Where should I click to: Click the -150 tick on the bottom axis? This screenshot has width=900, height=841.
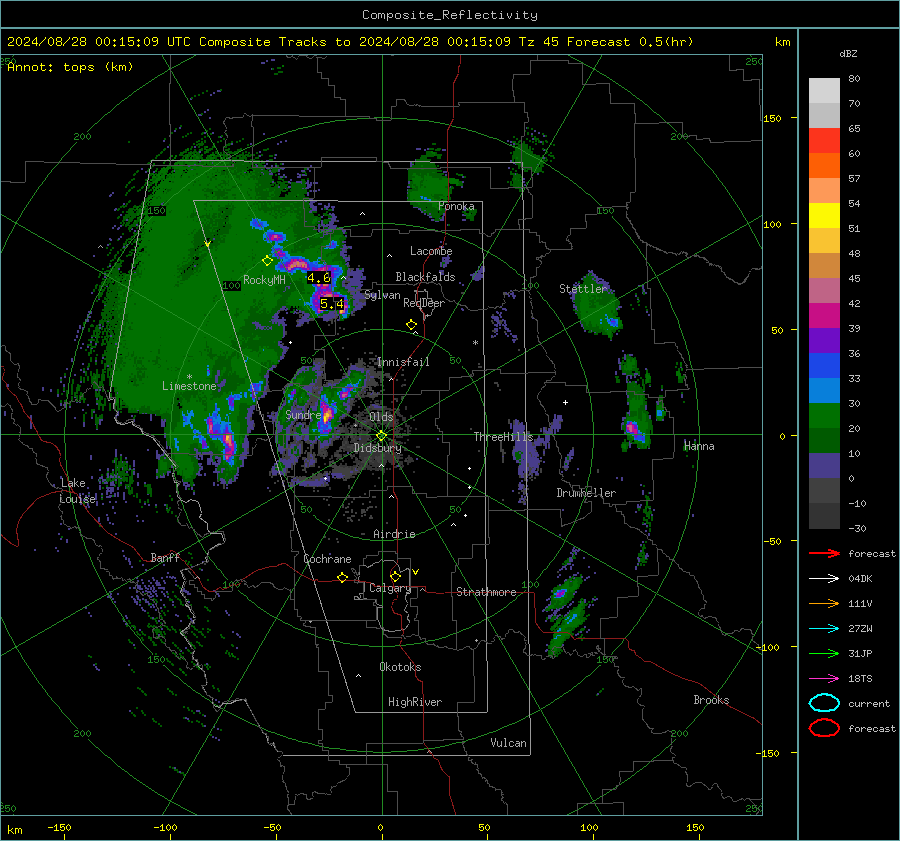[x=59, y=827]
